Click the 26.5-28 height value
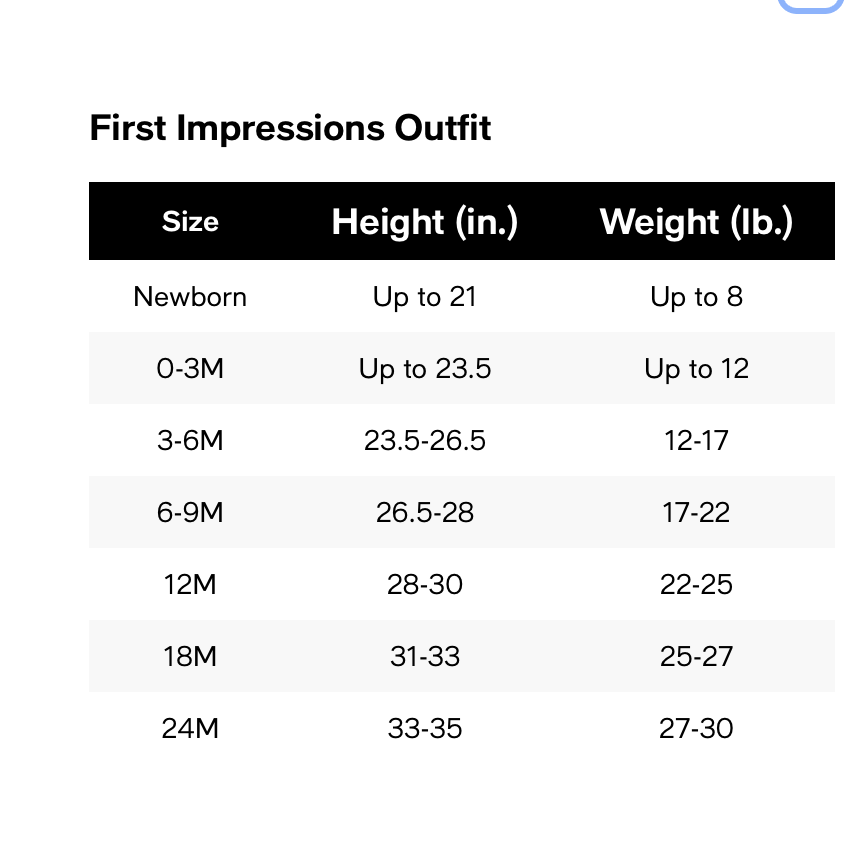Screen dimensions: 863x854 (x=424, y=513)
